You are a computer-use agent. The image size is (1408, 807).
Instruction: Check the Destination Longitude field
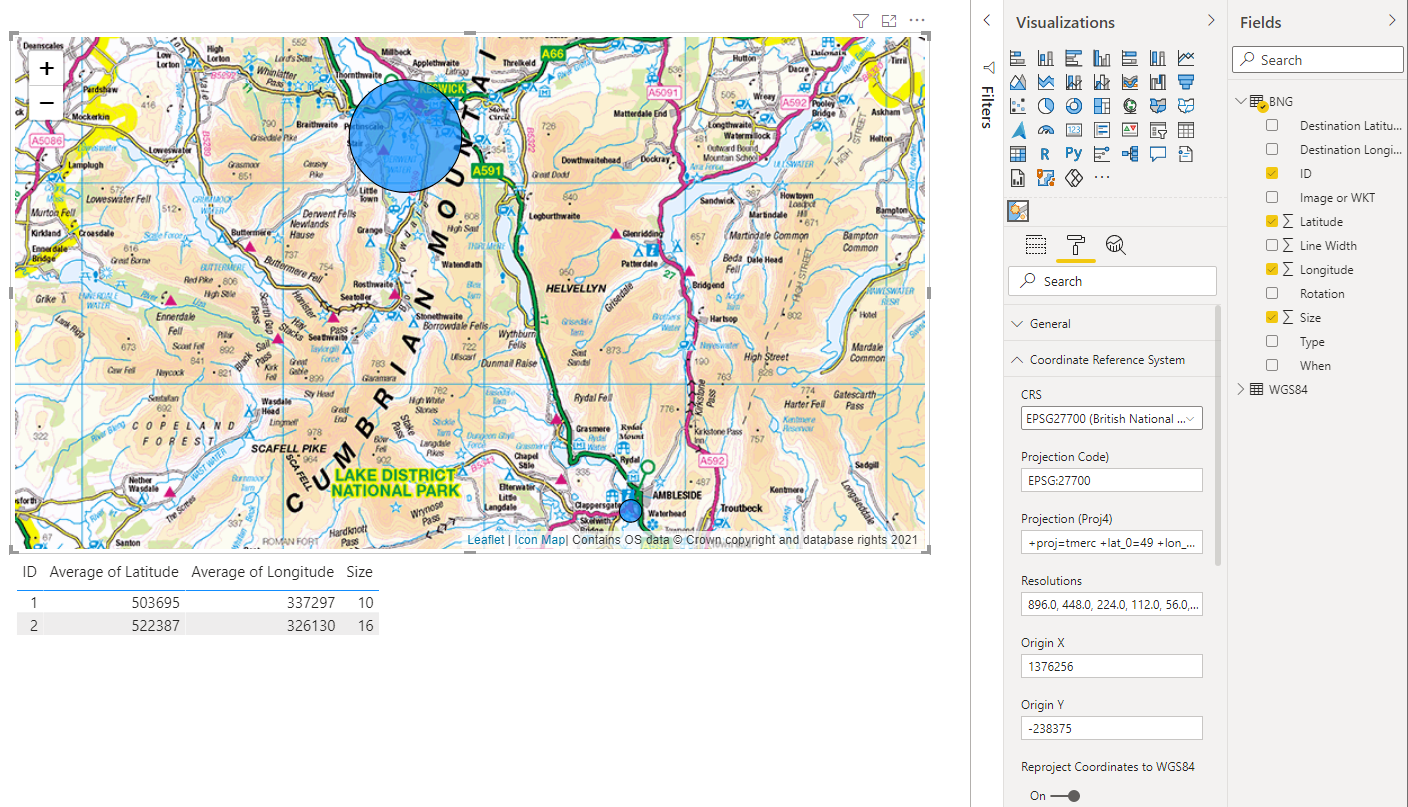click(1272, 150)
